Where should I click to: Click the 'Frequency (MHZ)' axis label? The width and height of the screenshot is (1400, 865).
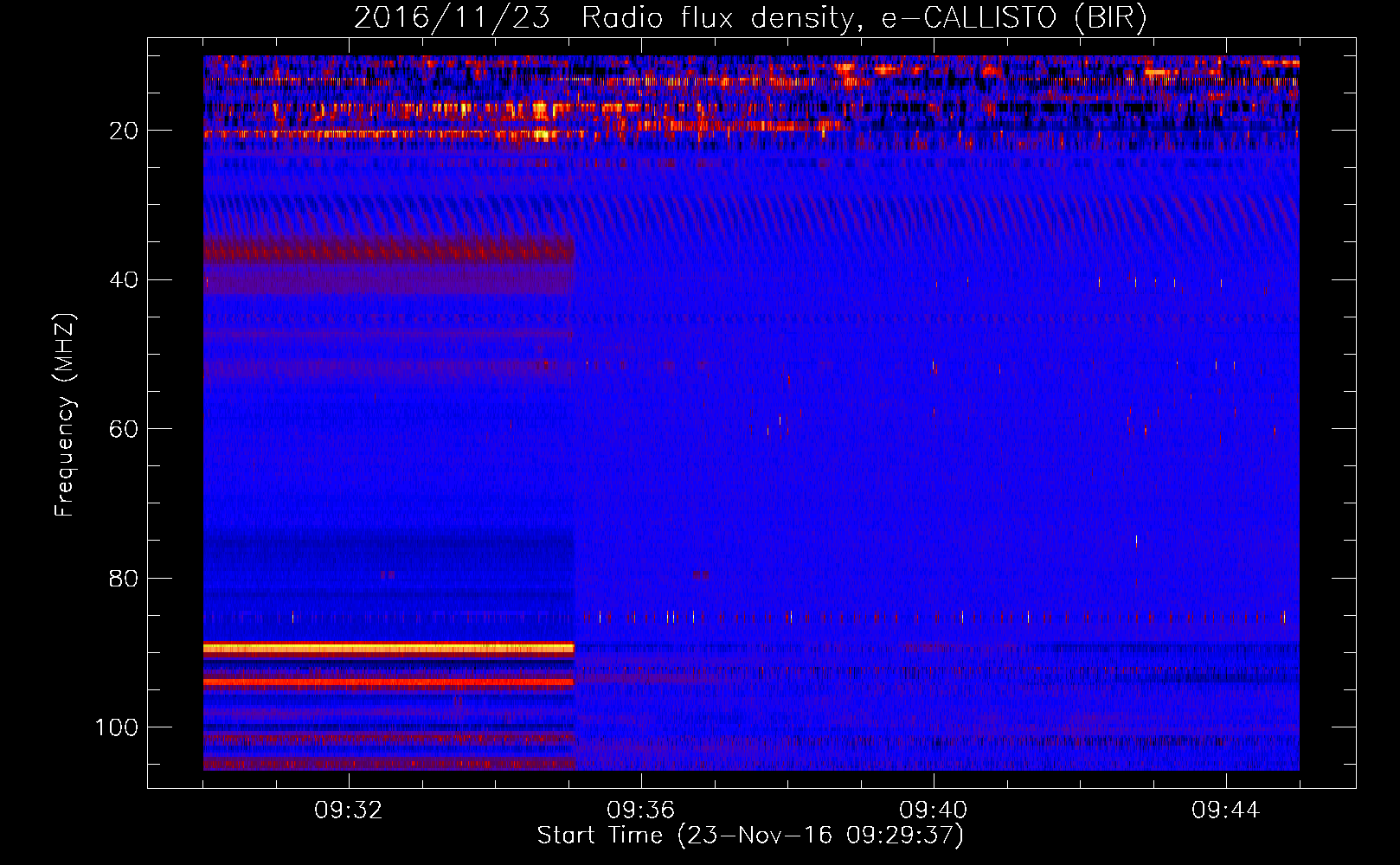(x=65, y=415)
